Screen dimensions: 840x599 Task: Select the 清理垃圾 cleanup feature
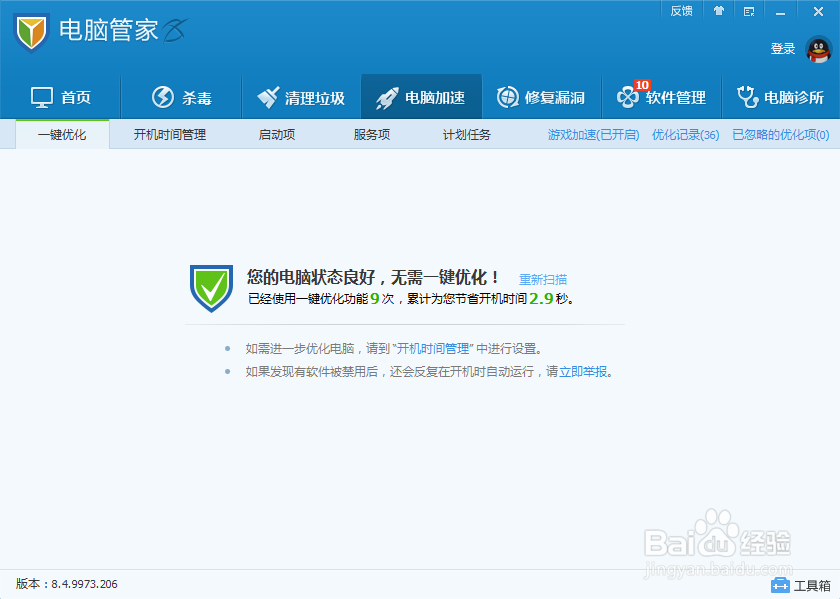pyautogui.click(x=300, y=97)
